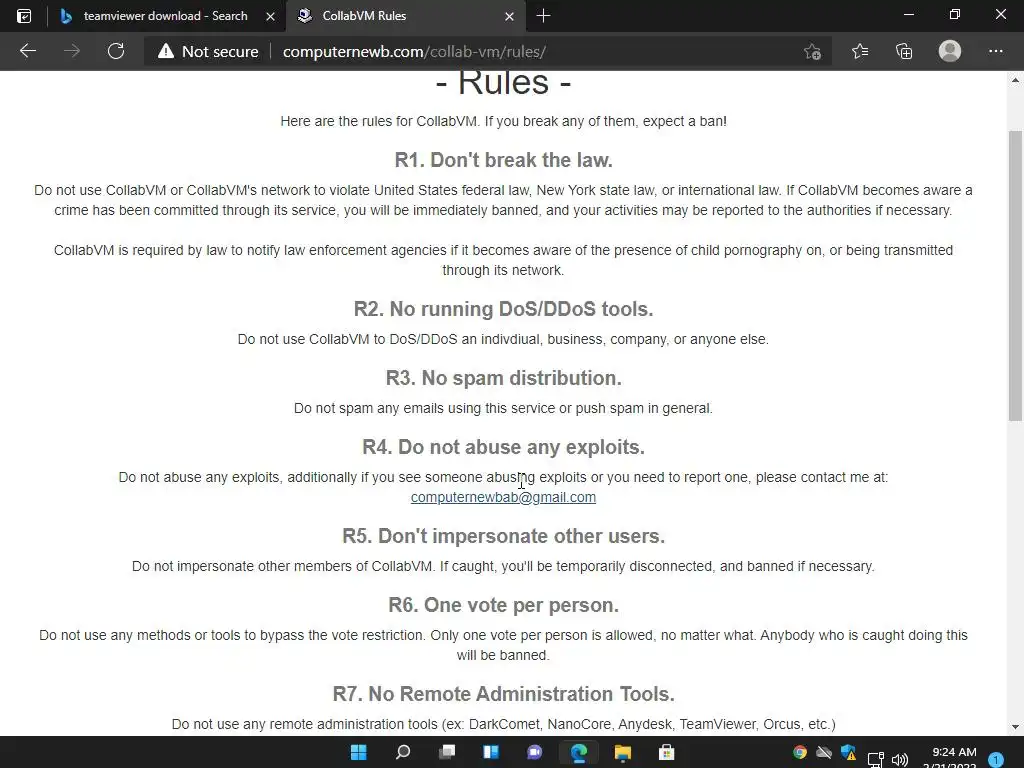Screen dimensions: 1024x768
Task: Click the R2. No running DoS/DDoS tools heading
Action: coord(503,309)
